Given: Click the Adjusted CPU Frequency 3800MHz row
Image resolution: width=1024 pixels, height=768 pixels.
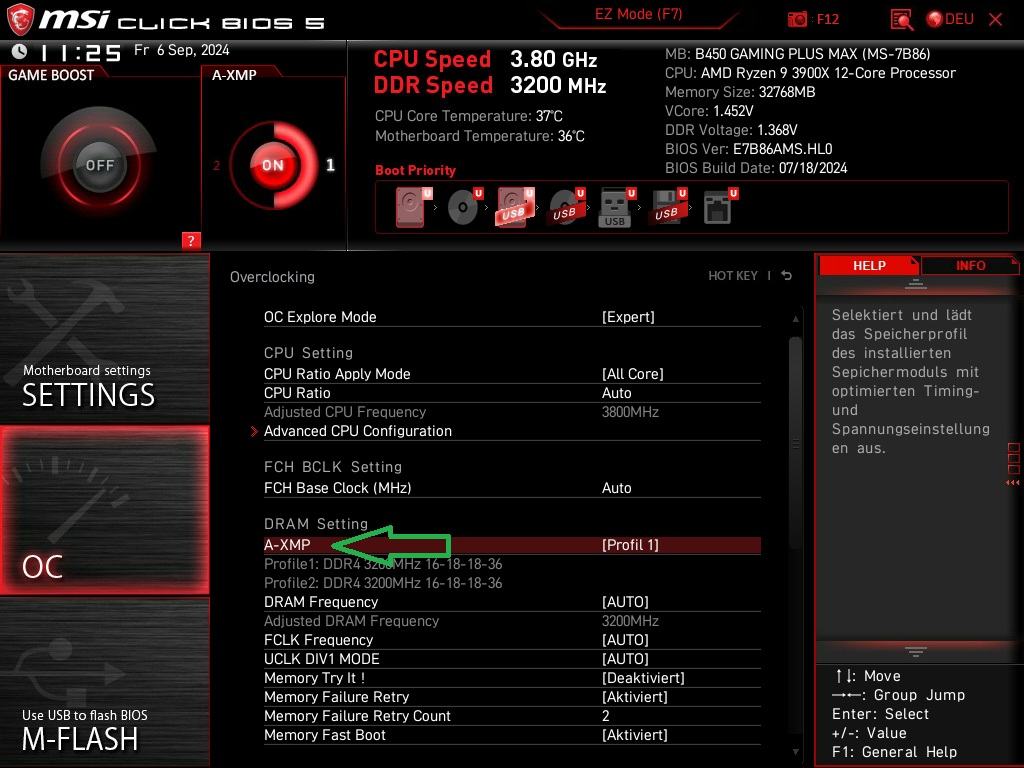Looking at the screenshot, I should pos(512,412).
